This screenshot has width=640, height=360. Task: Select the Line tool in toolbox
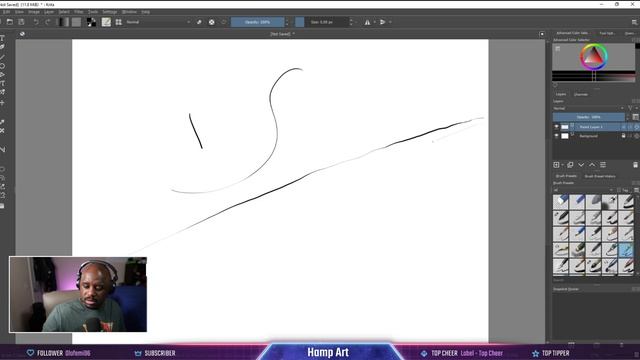2,57
